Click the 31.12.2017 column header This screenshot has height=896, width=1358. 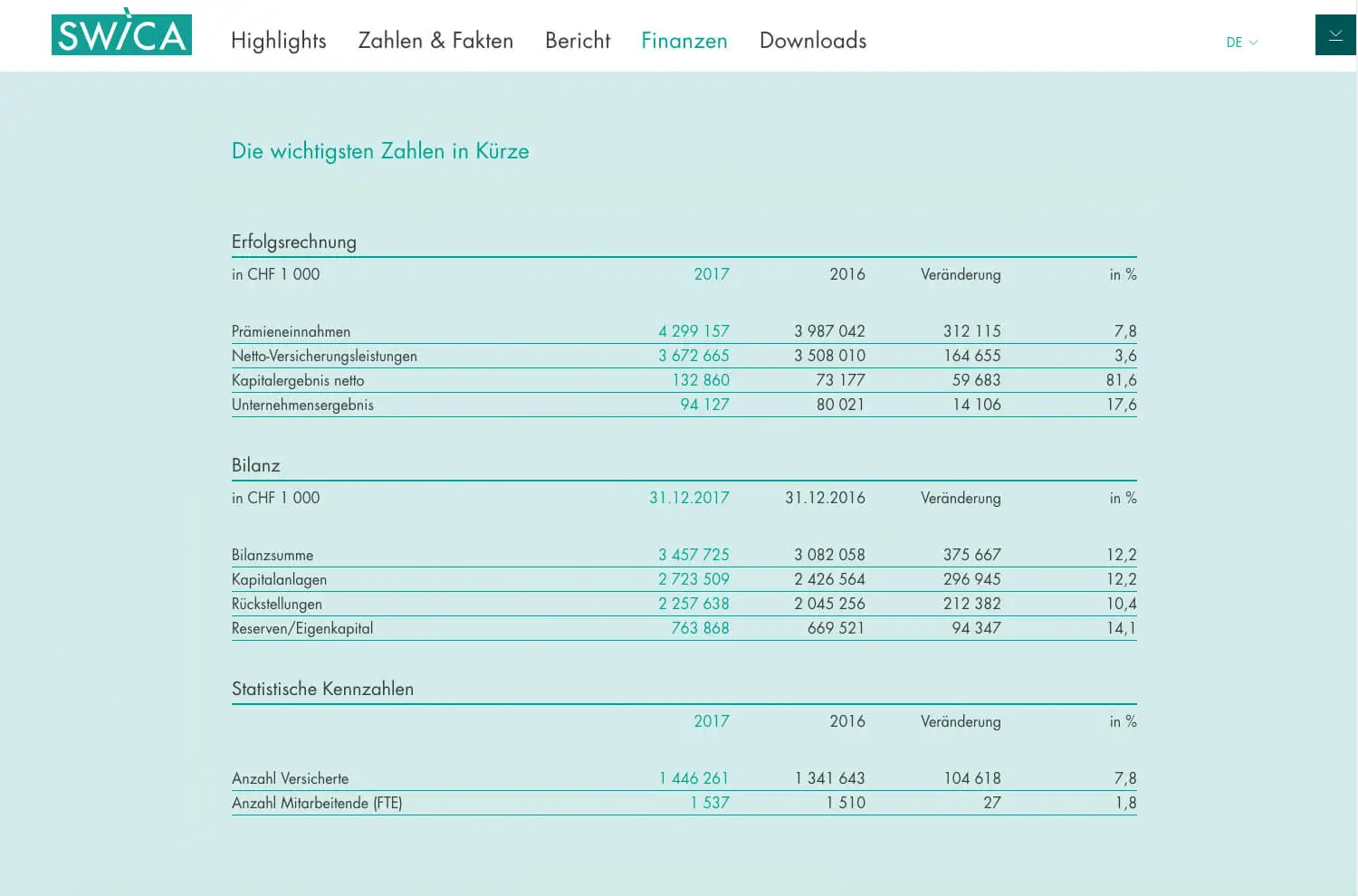[x=688, y=498]
